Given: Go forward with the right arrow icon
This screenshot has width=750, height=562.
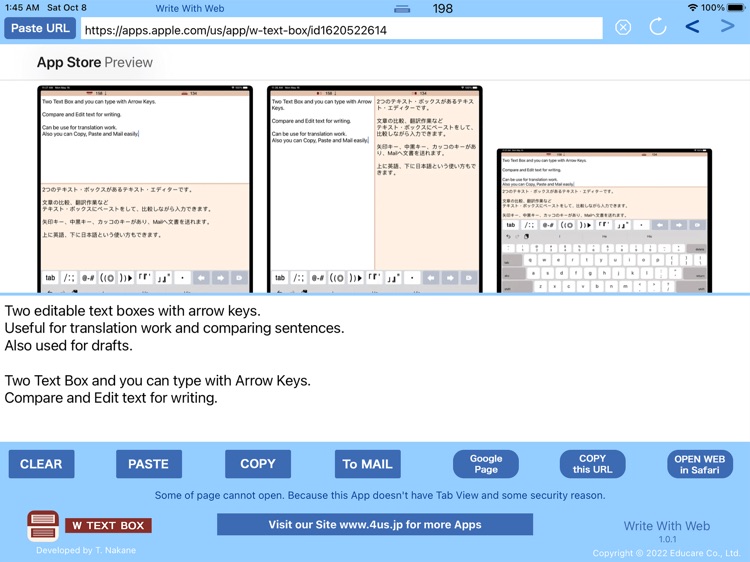Looking at the screenshot, I should pyautogui.click(x=728, y=26).
